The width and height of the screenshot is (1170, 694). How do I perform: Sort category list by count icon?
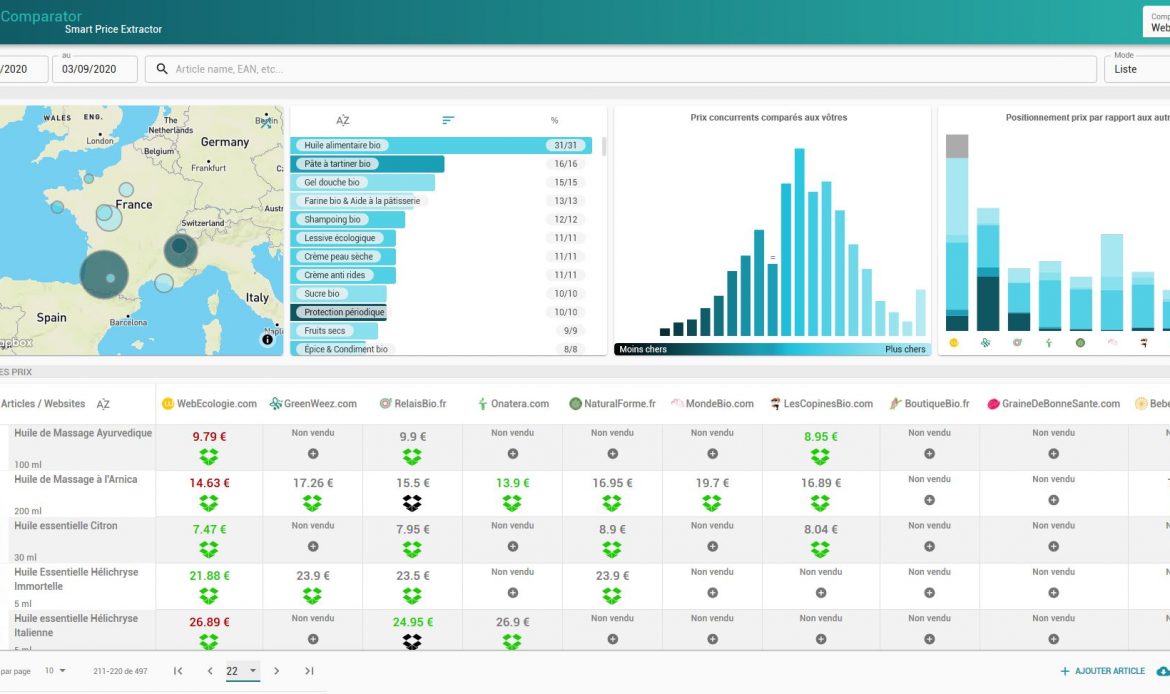point(448,120)
